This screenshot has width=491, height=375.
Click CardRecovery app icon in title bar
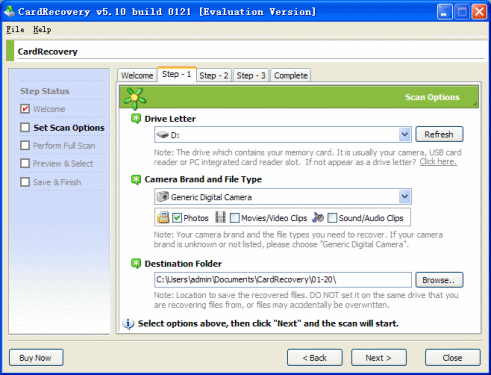click(x=9, y=11)
